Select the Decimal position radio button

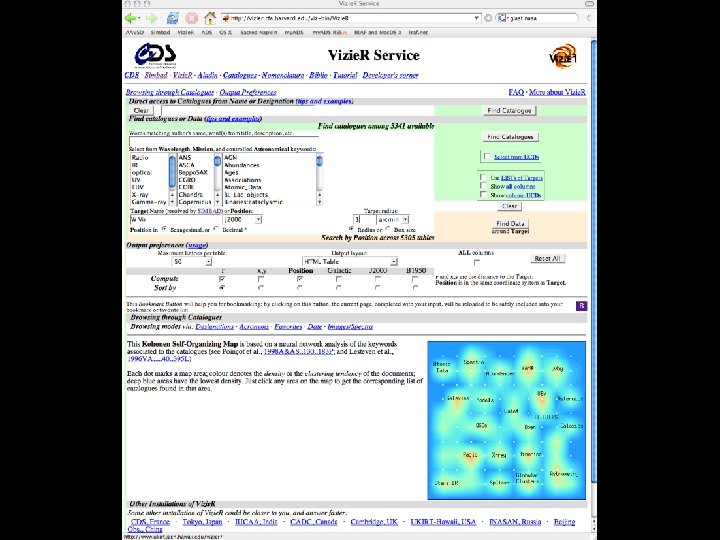(216, 229)
